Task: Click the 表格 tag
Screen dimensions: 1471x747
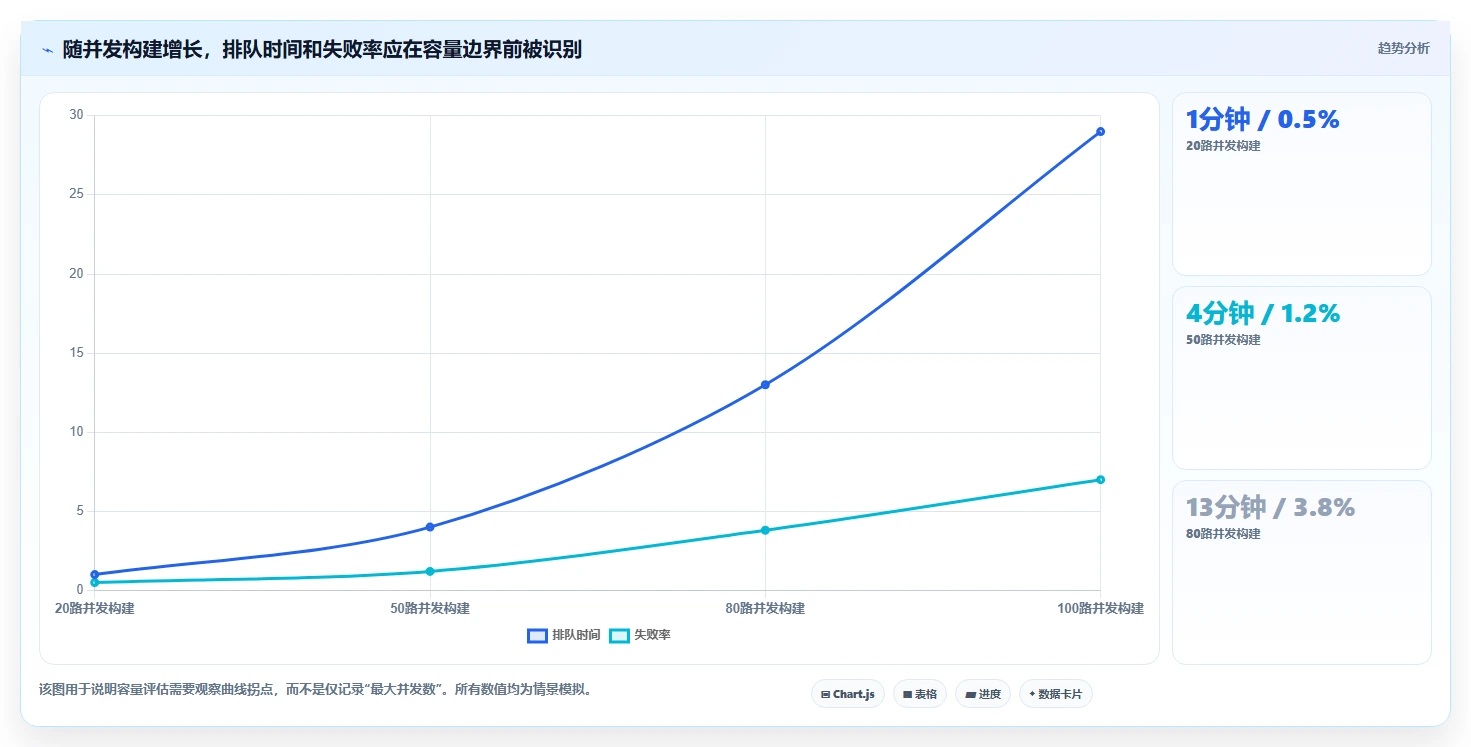Action: 919,694
